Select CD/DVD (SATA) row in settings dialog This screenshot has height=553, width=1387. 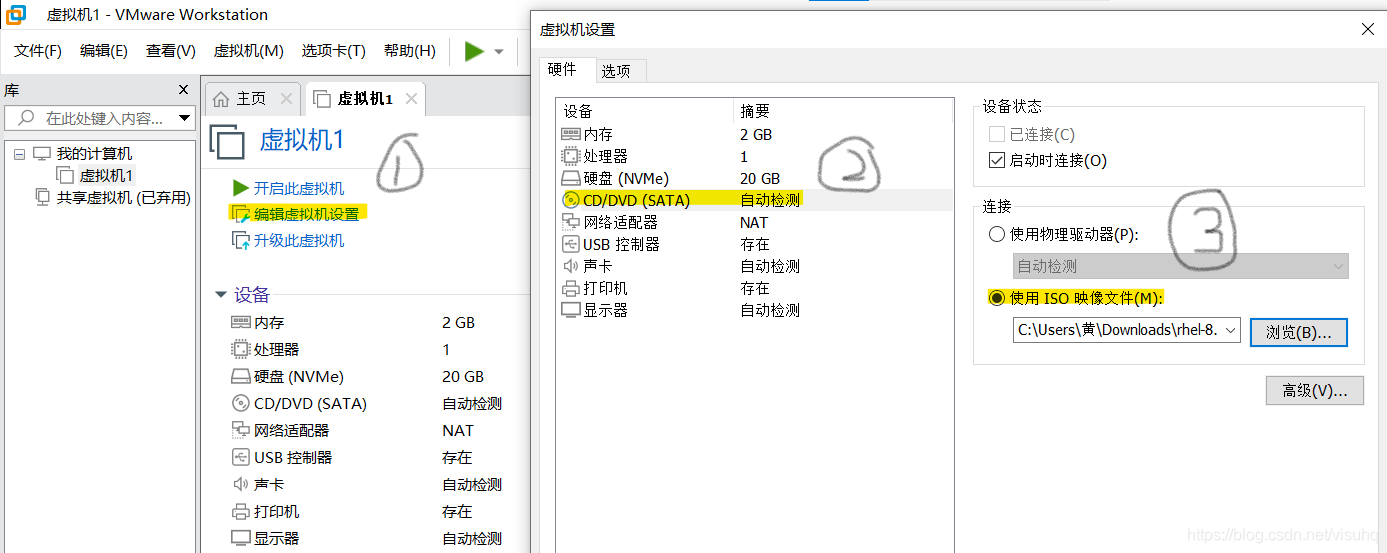755,200
